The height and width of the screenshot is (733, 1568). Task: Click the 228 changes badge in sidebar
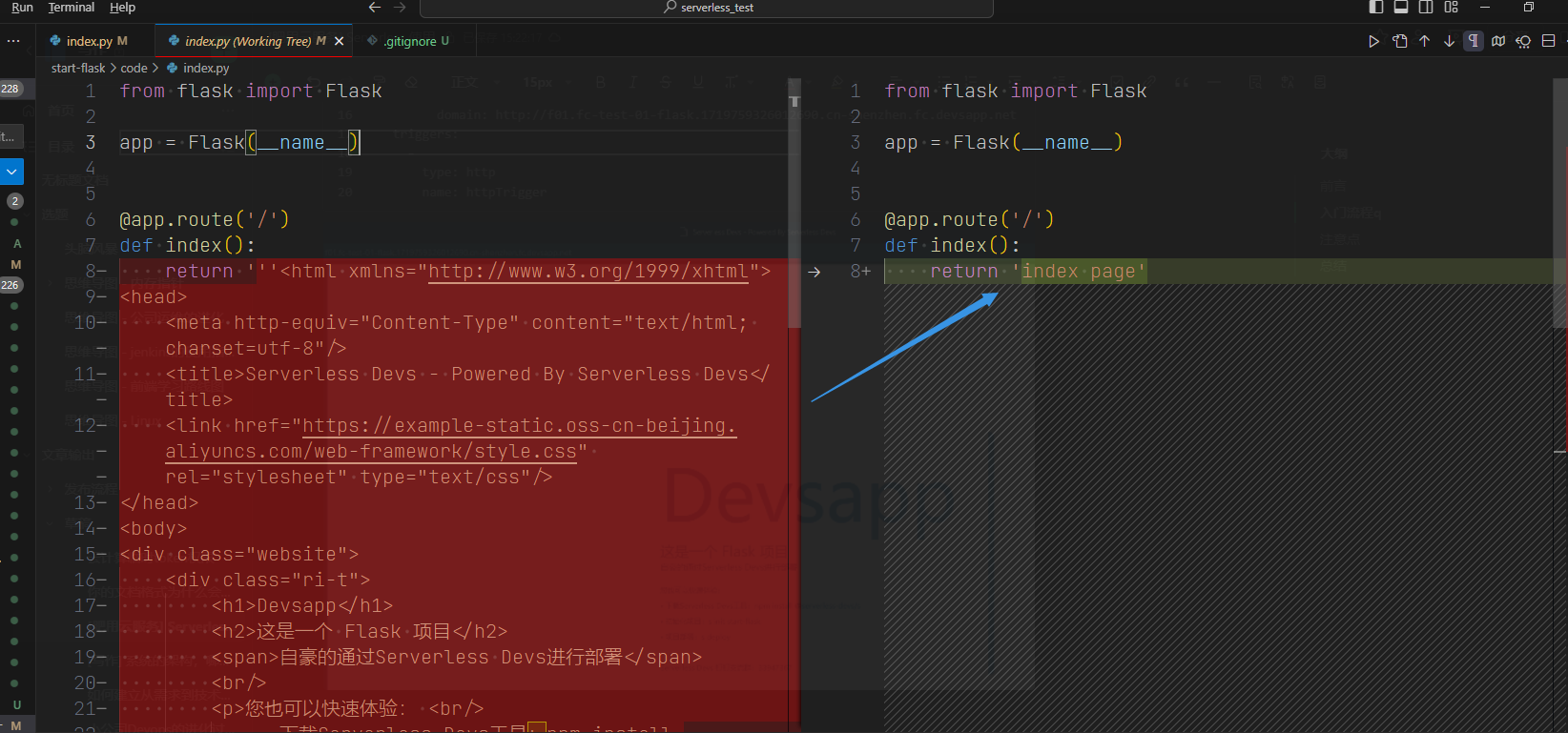(x=10, y=89)
